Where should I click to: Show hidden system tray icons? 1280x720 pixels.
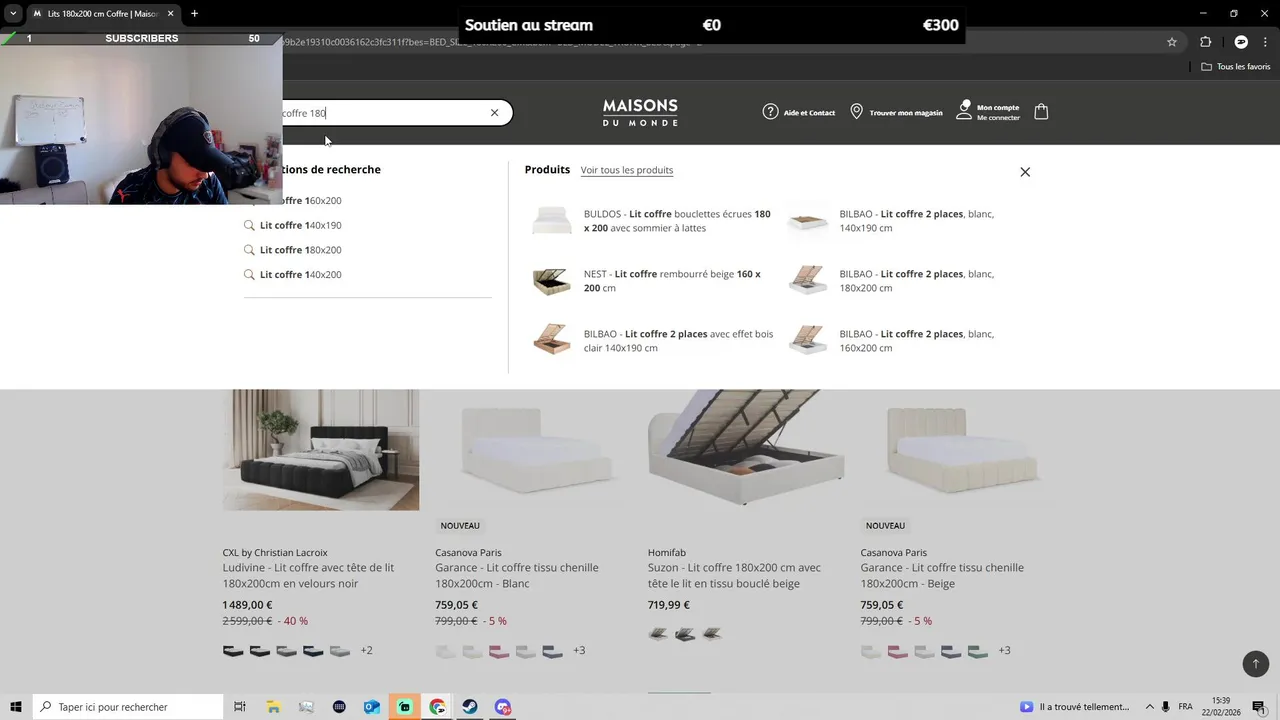(1149, 707)
